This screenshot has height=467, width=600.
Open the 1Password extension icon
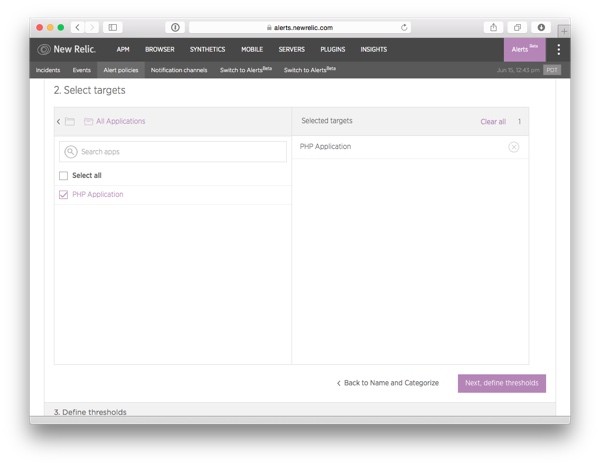(175, 27)
